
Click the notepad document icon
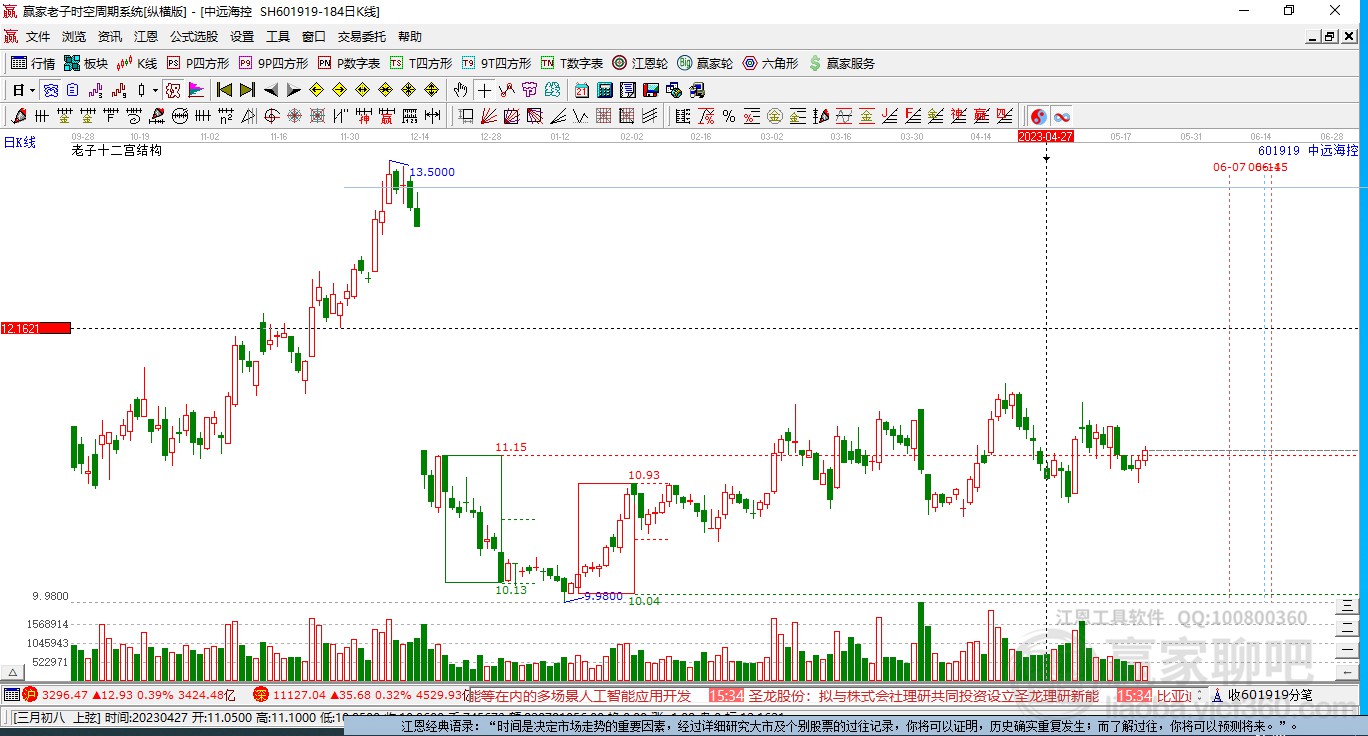pos(627,90)
